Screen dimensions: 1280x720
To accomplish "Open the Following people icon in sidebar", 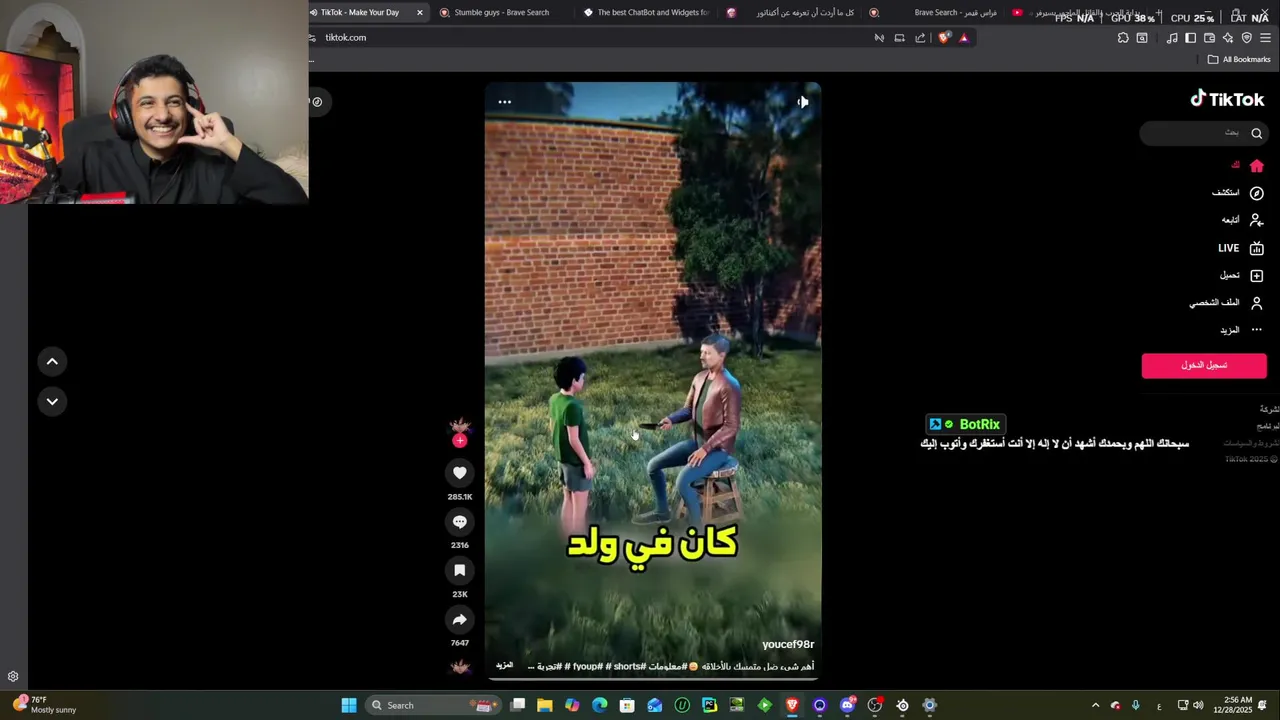I will [1257, 220].
